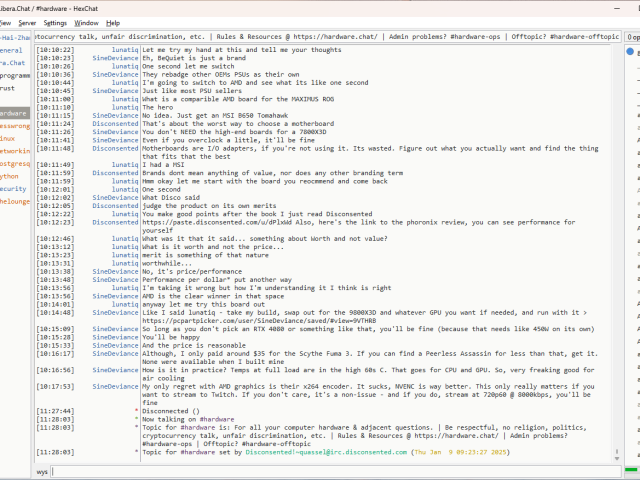The height and width of the screenshot is (480, 640).
Task: Open the networking channel
Action: click(x=14, y=150)
